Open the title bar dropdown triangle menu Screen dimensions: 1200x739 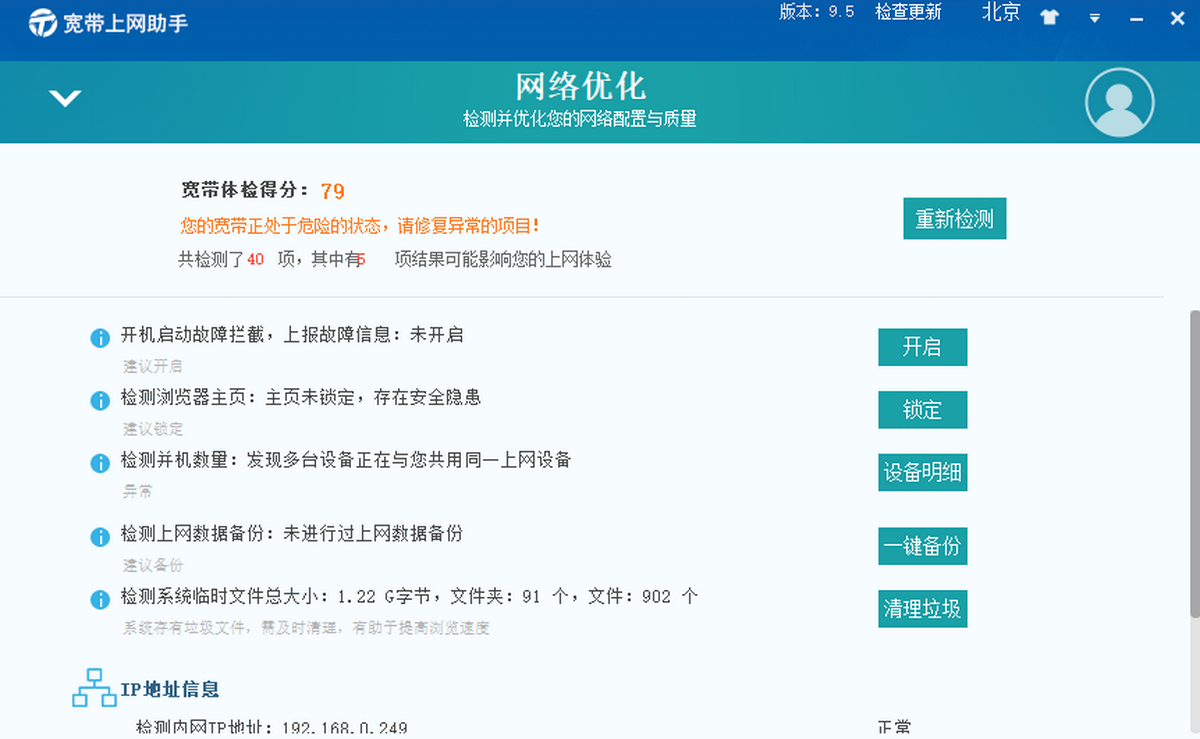click(1094, 19)
